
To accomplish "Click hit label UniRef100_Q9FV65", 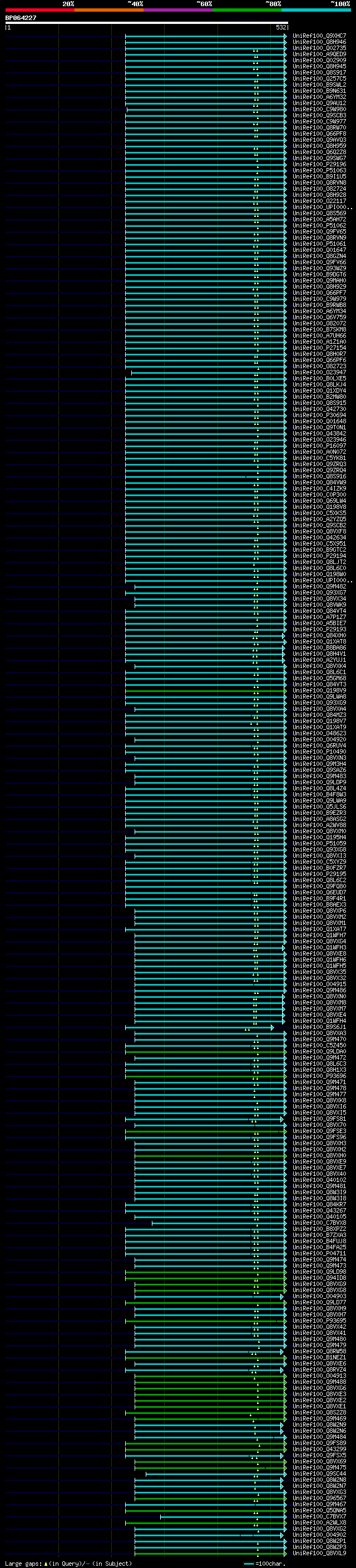I will click(x=319, y=232).
